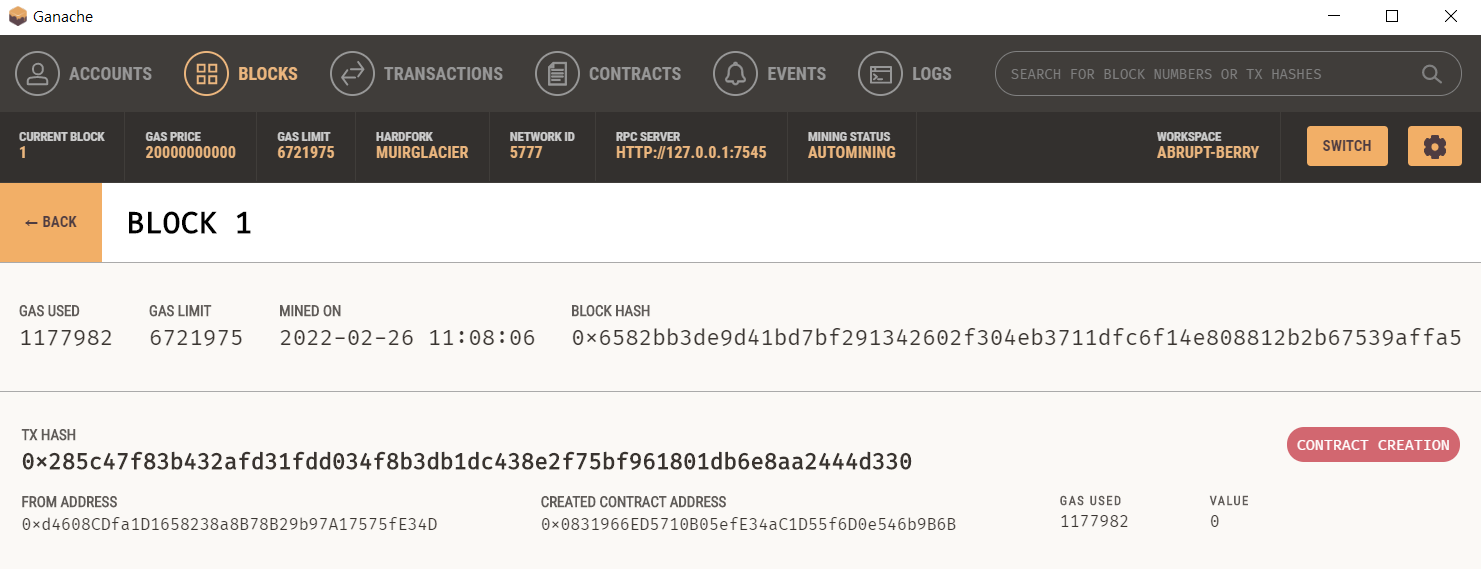Go to the TRANSACTIONS tab label
Screen dimensions: 1481x569
coord(443,74)
